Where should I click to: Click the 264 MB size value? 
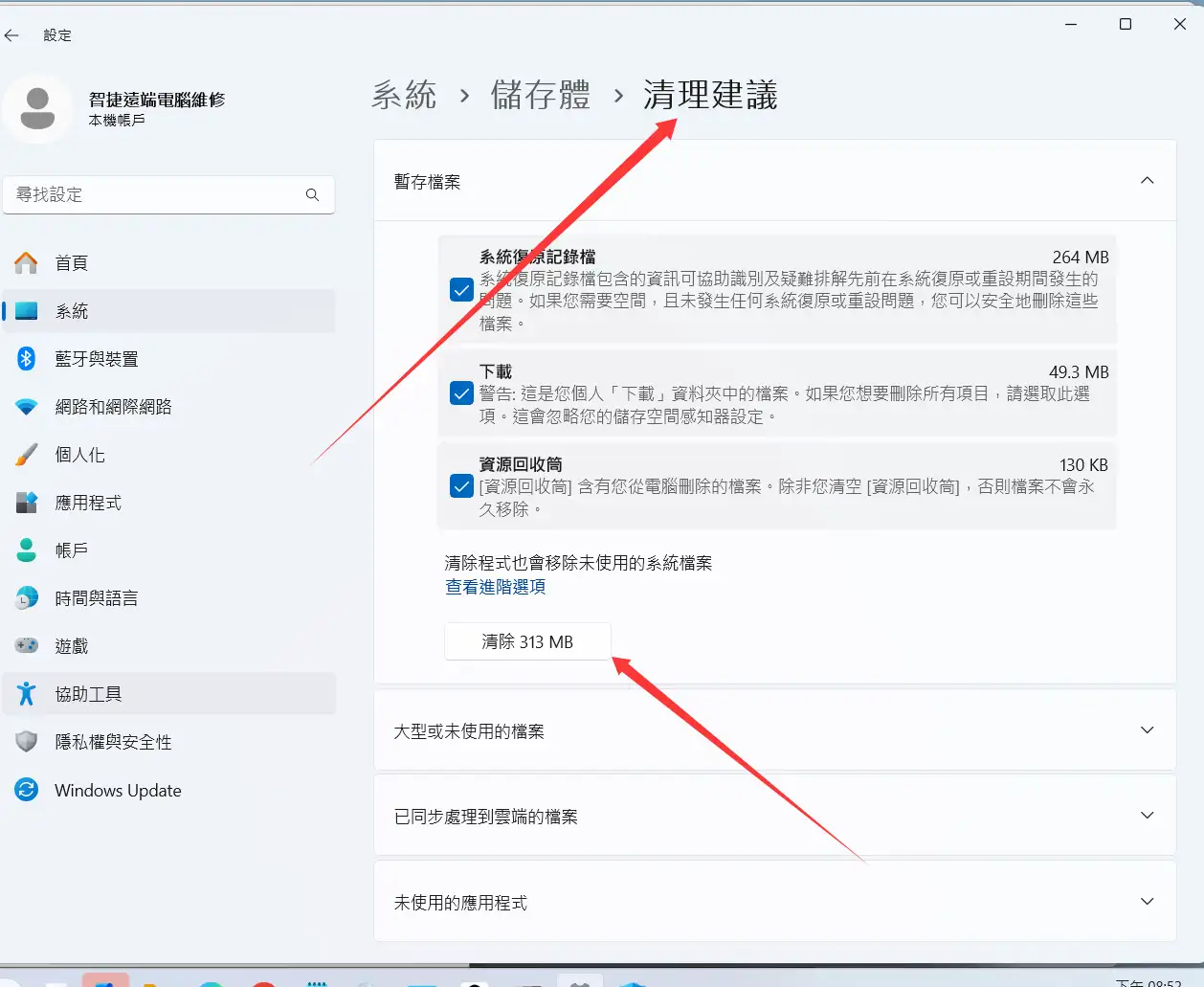(x=1081, y=258)
